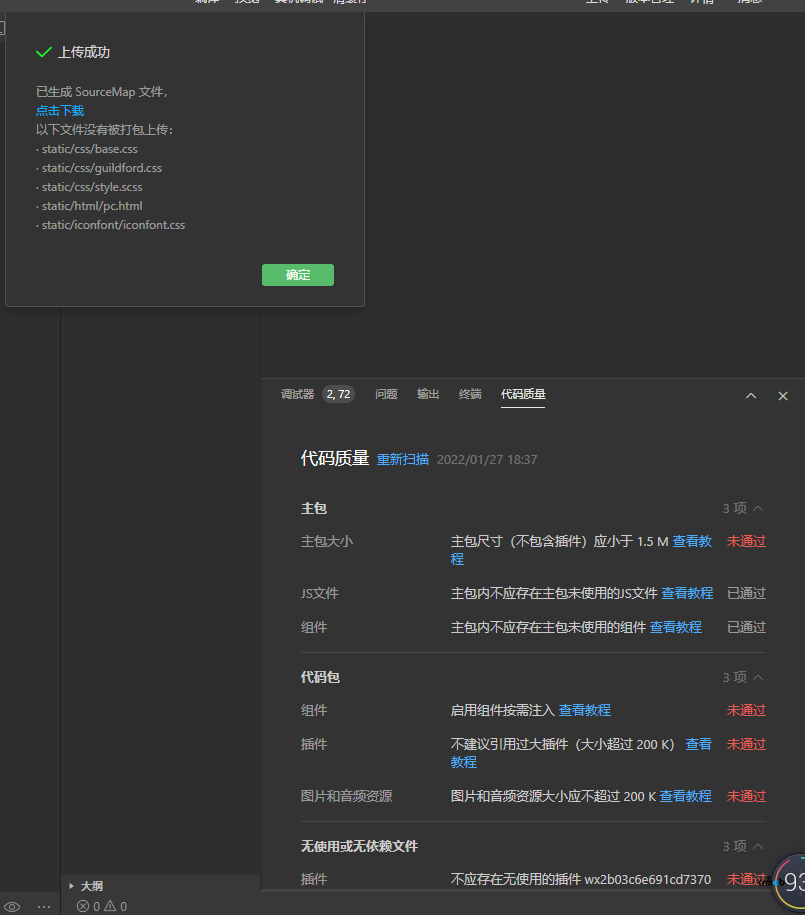Maximize debug panel with the up chevron
The height and width of the screenshot is (915, 805).
point(751,396)
